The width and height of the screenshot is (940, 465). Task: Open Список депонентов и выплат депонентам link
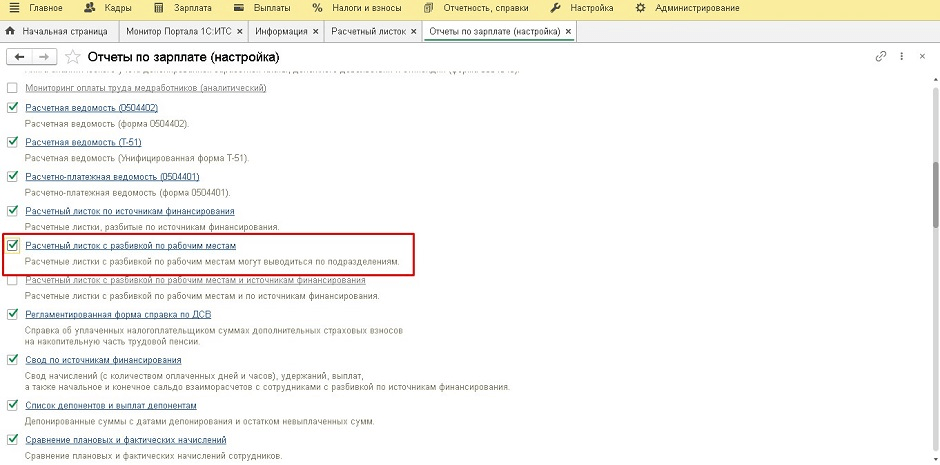click(111, 405)
